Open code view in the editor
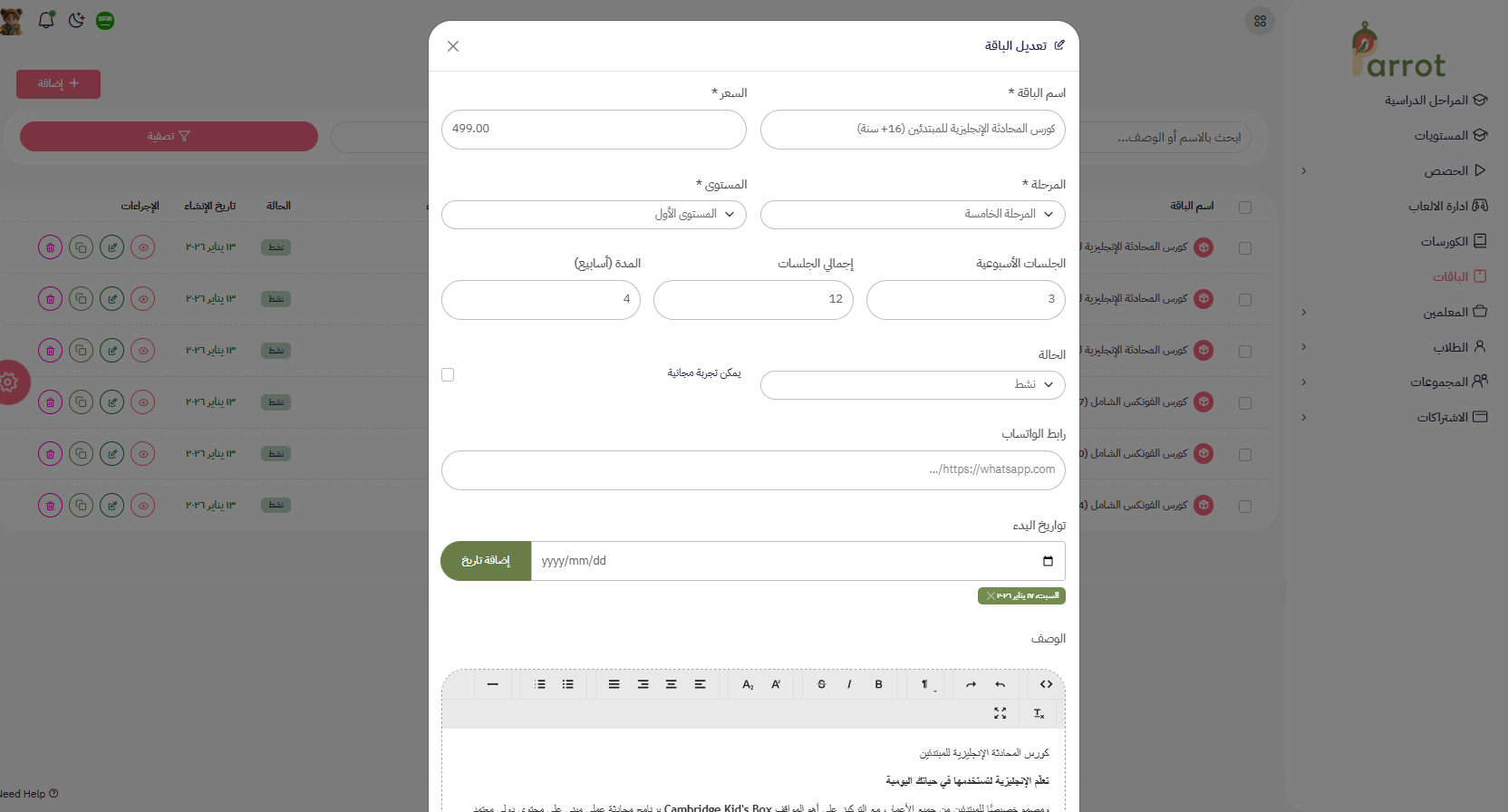Image resolution: width=1508 pixels, height=812 pixels. tap(1046, 685)
